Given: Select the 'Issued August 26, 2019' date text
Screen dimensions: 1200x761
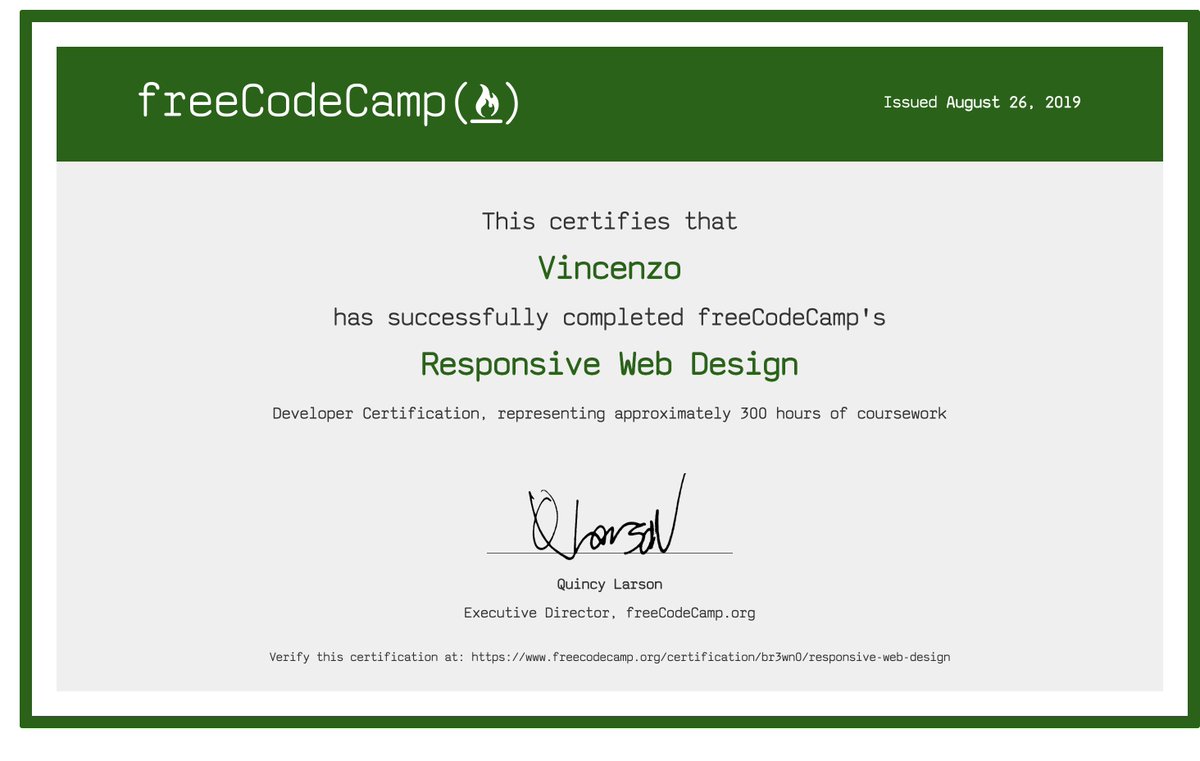Looking at the screenshot, I should 982,102.
